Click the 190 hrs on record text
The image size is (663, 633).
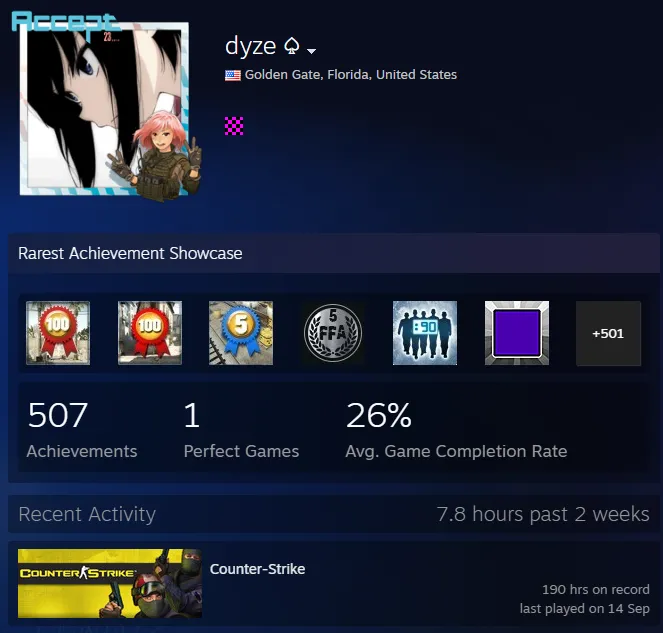pos(596,589)
